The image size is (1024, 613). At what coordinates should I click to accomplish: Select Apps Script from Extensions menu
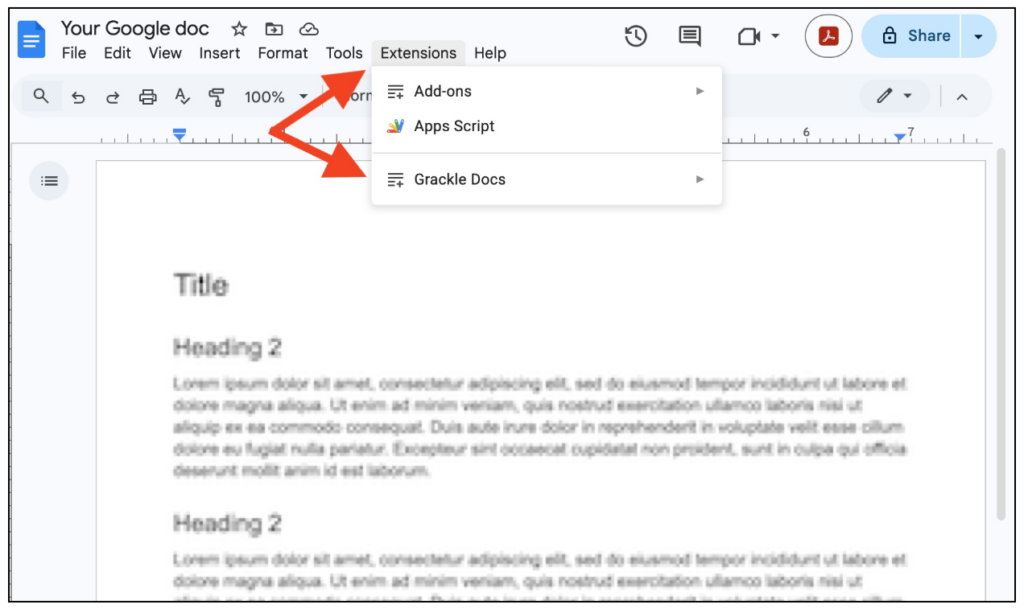(454, 126)
